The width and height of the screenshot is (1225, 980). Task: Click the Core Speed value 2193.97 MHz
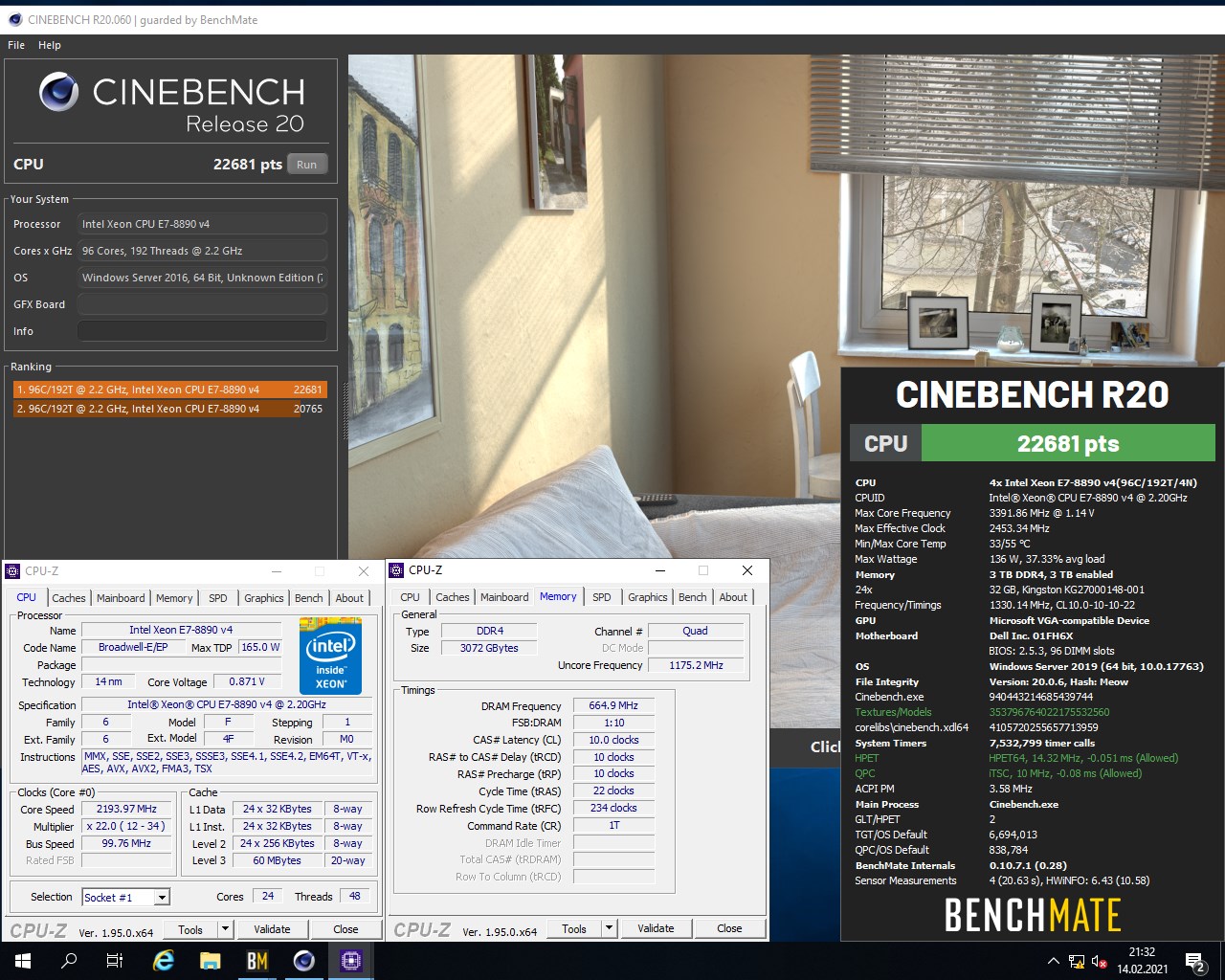click(126, 809)
